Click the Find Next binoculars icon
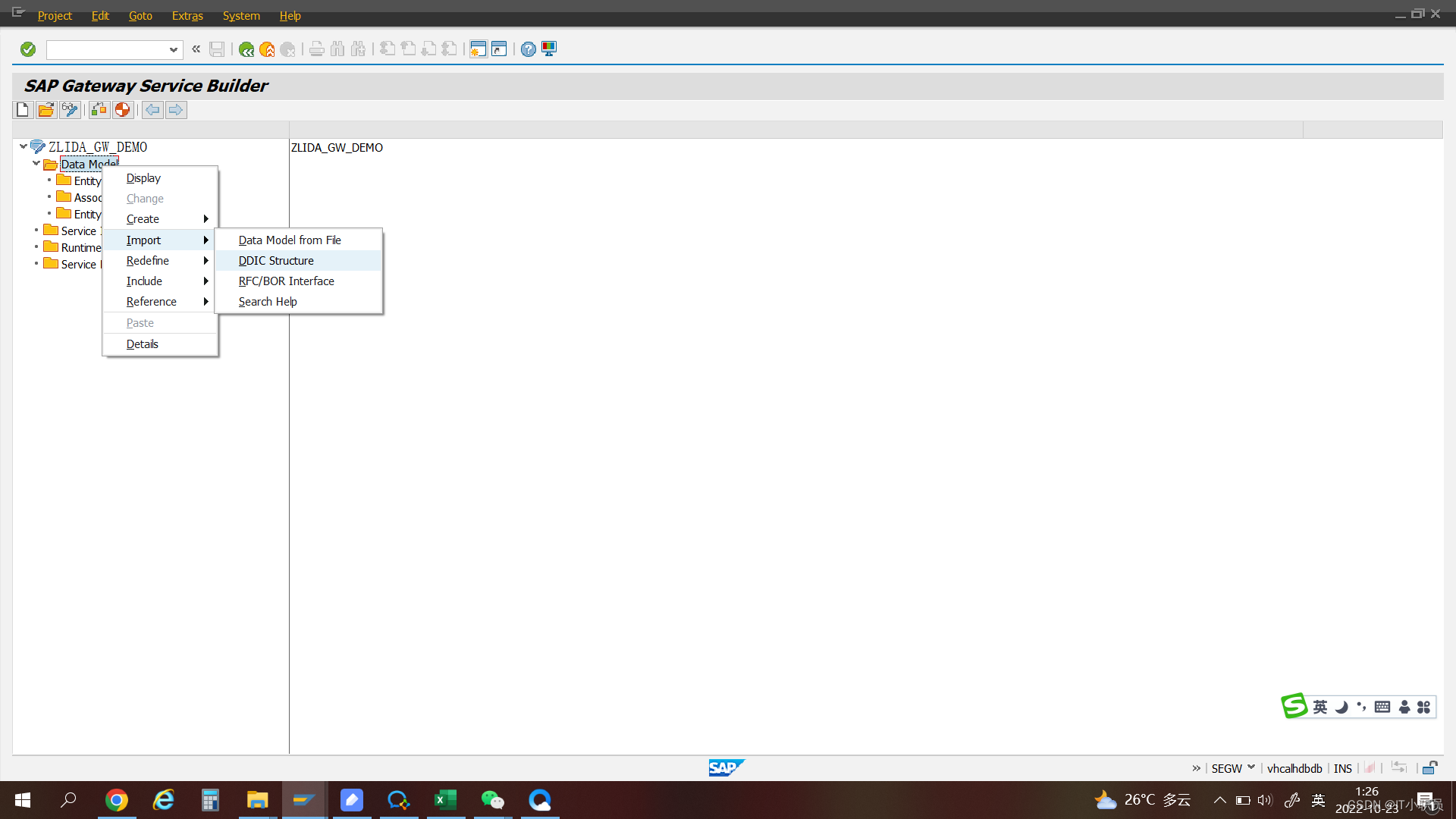This screenshot has width=1456, height=819. 358,49
